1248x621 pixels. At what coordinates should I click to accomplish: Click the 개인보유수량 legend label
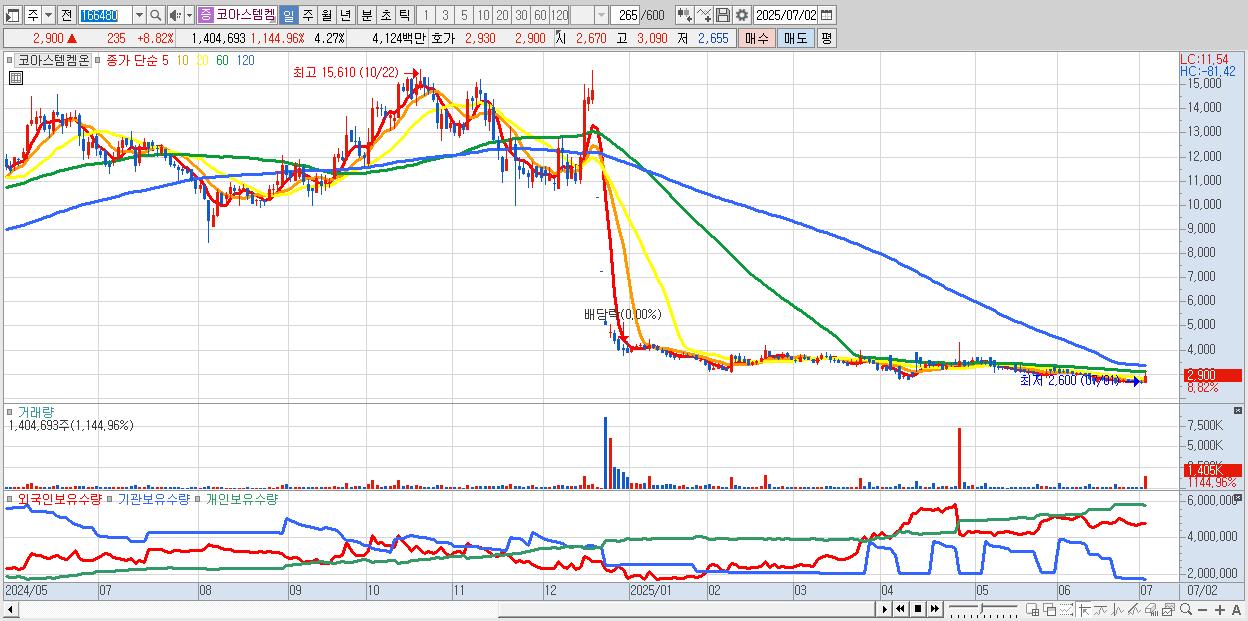tap(241, 498)
